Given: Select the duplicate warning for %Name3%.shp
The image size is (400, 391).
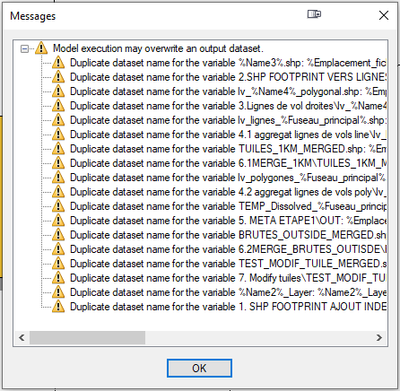Looking at the screenshot, I should click(x=228, y=63).
